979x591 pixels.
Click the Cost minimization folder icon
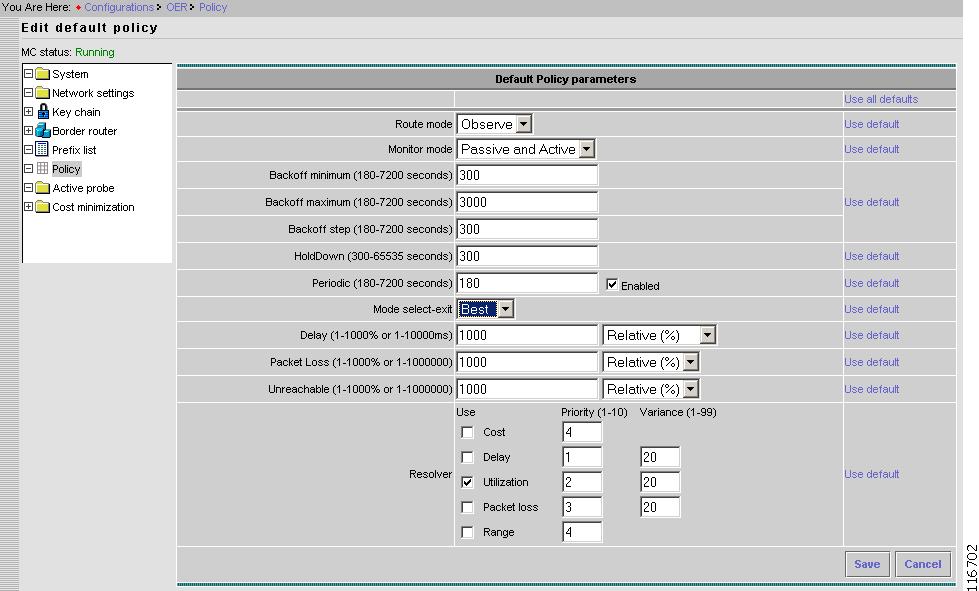point(42,207)
